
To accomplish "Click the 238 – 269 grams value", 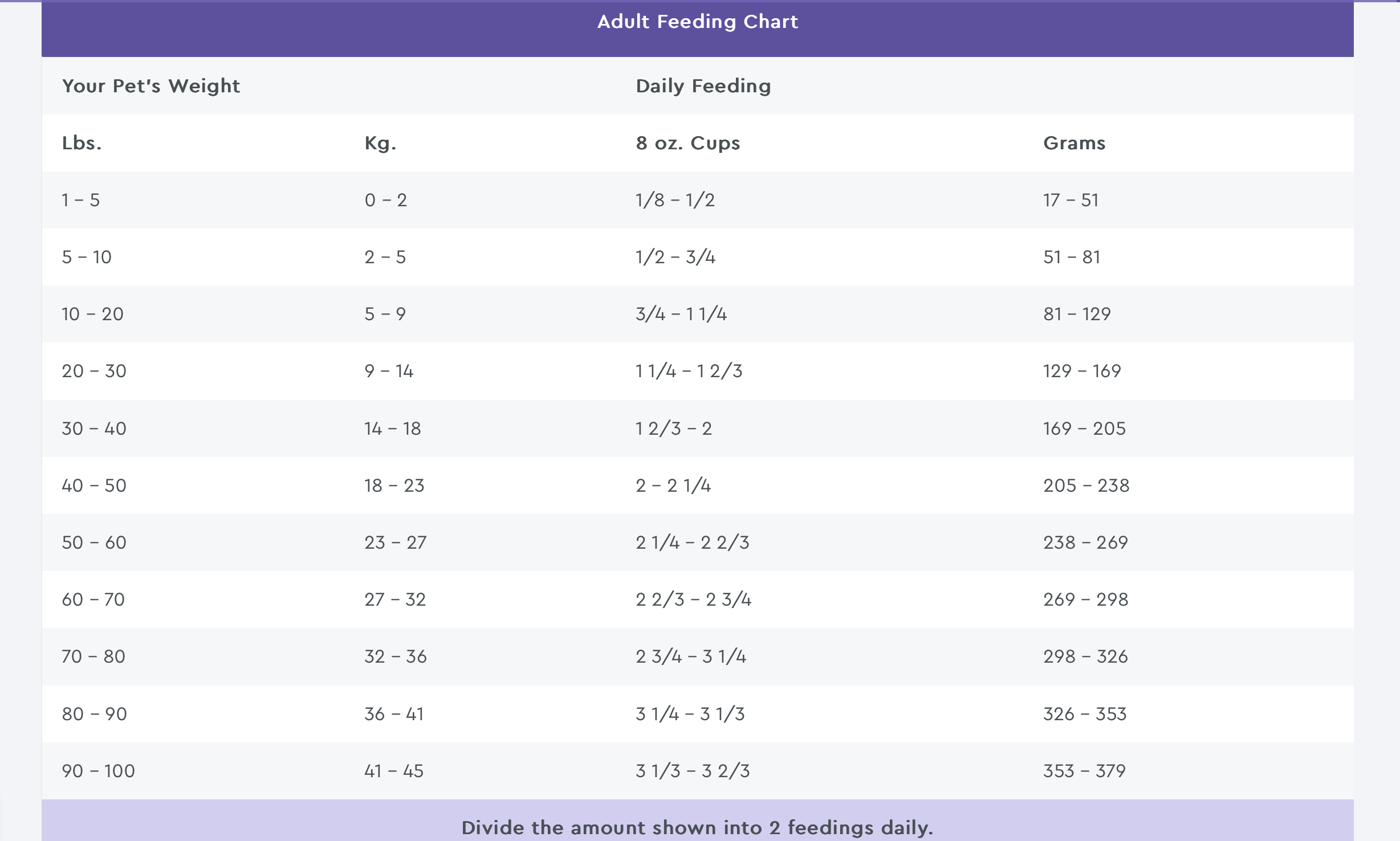I will click(1085, 542).
